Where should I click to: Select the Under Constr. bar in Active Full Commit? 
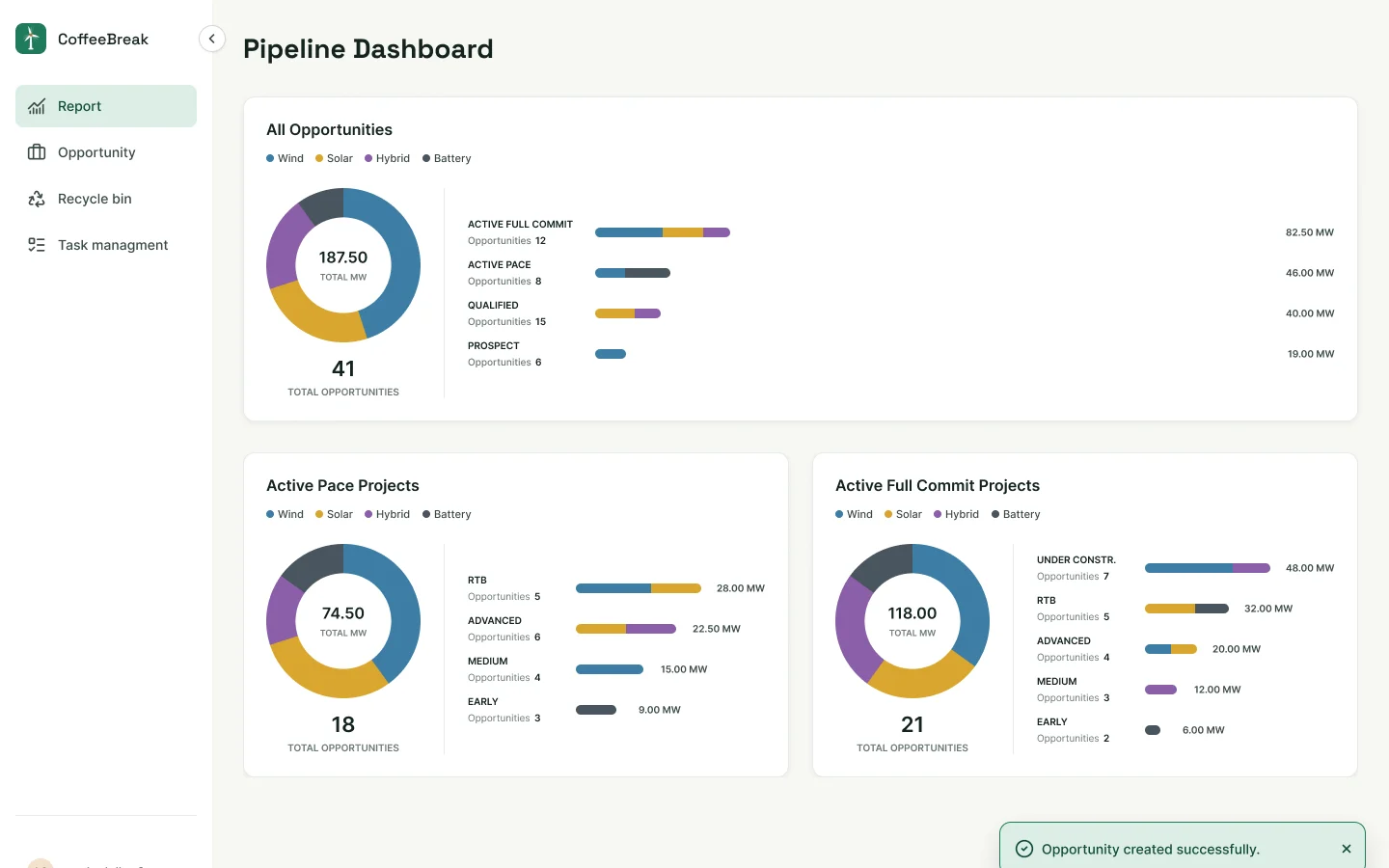1208,568
